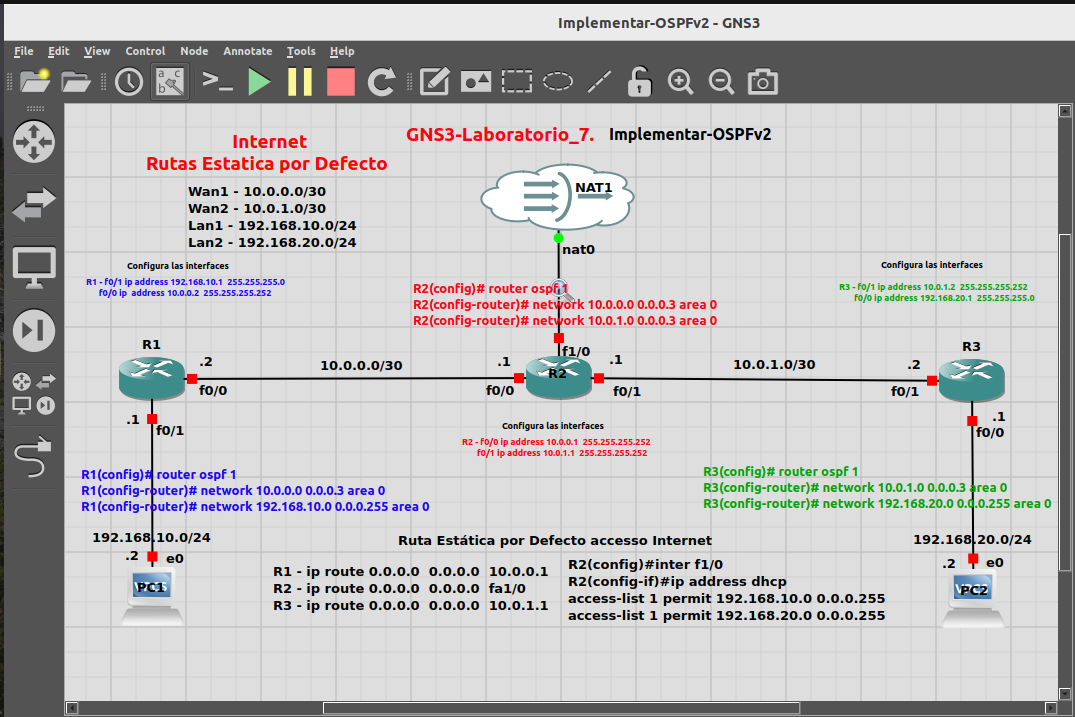This screenshot has height=717, width=1075.
Task: Click the horizontal scrollbar thumb
Action: tap(561, 707)
